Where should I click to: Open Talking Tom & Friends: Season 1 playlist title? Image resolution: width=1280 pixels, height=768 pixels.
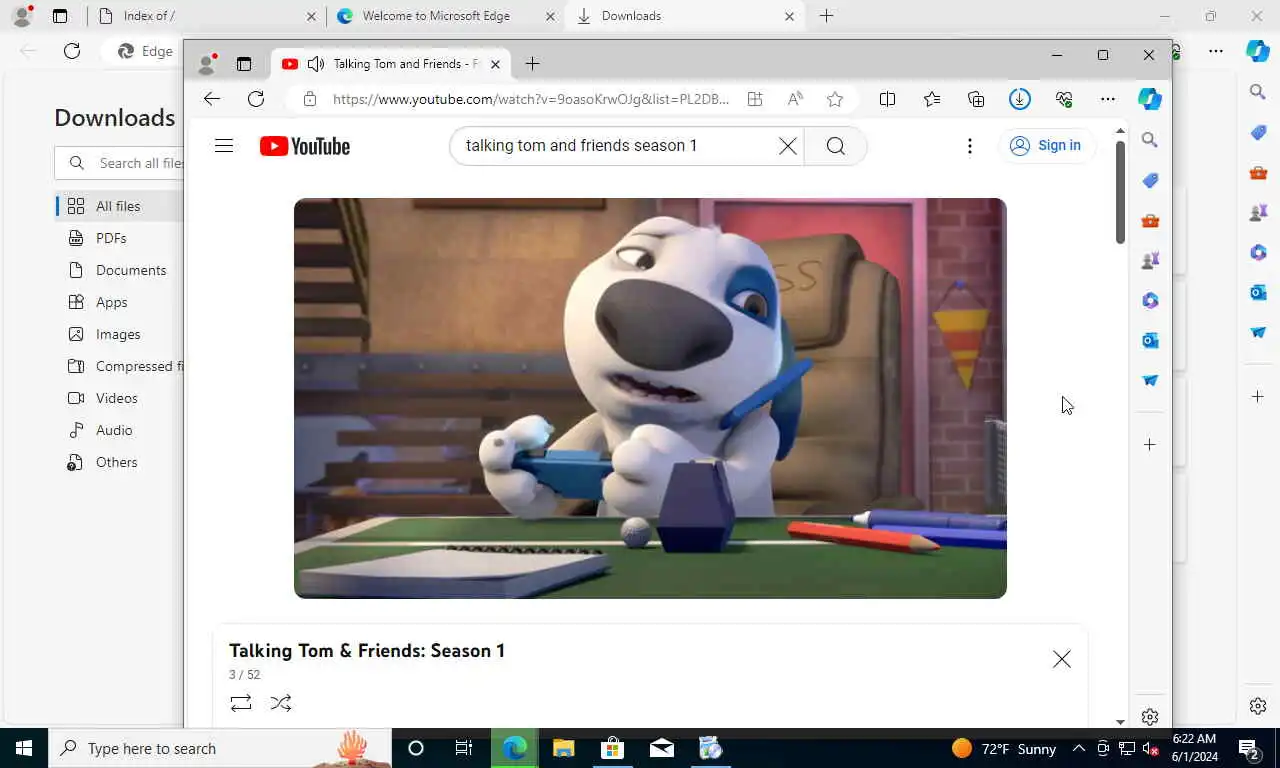(367, 651)
